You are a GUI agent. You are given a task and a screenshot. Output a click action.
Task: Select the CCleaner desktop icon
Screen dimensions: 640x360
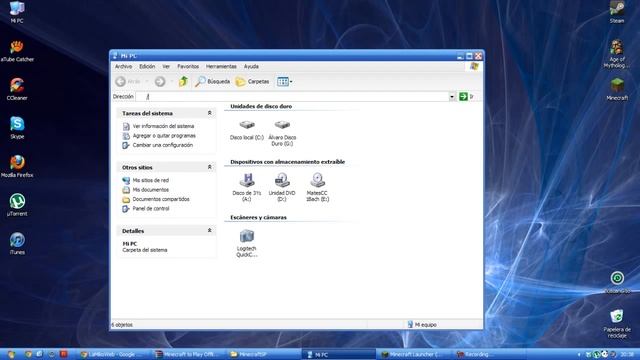(17, 89)
